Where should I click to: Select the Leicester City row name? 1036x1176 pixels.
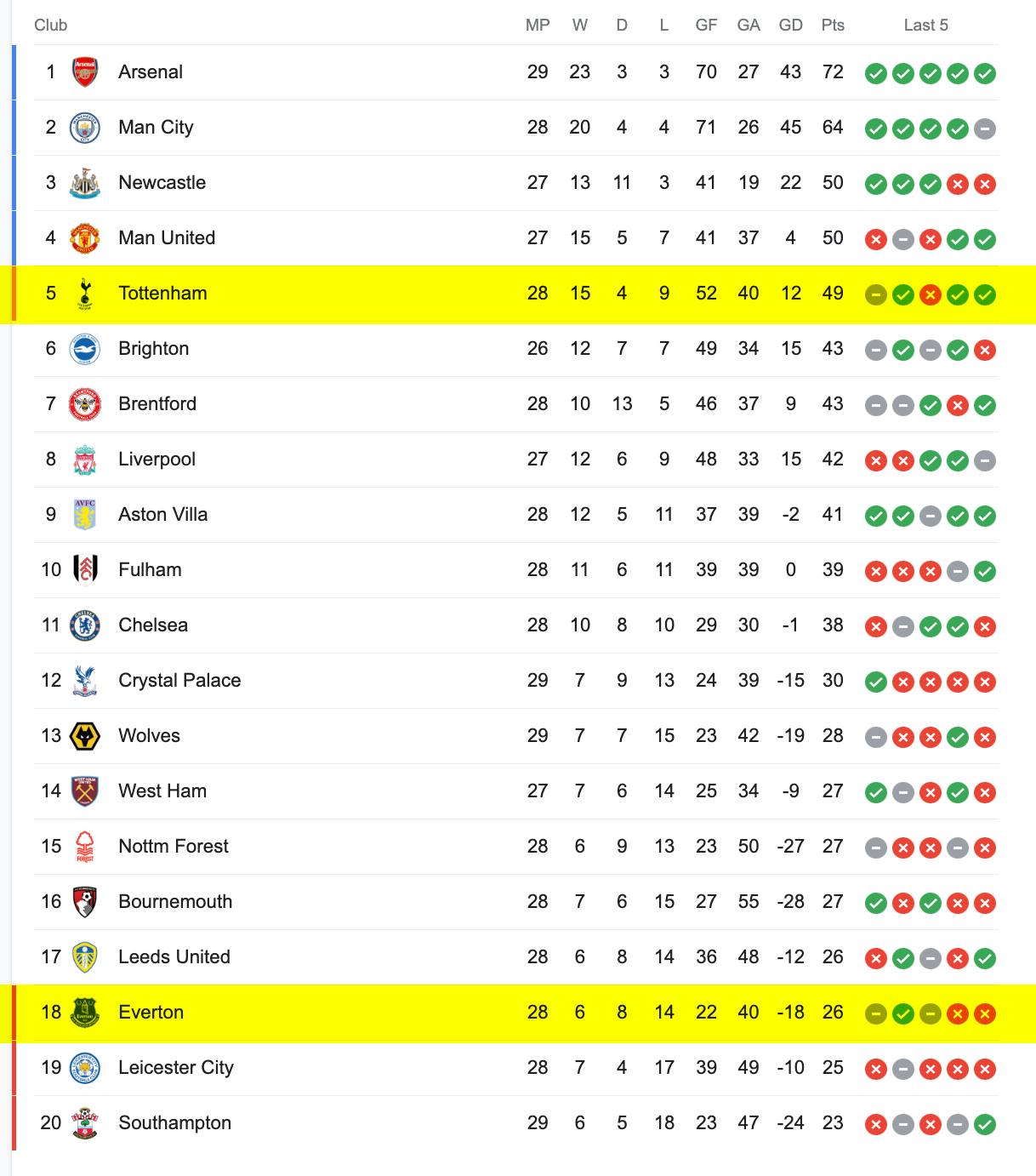pos(176,1067)
